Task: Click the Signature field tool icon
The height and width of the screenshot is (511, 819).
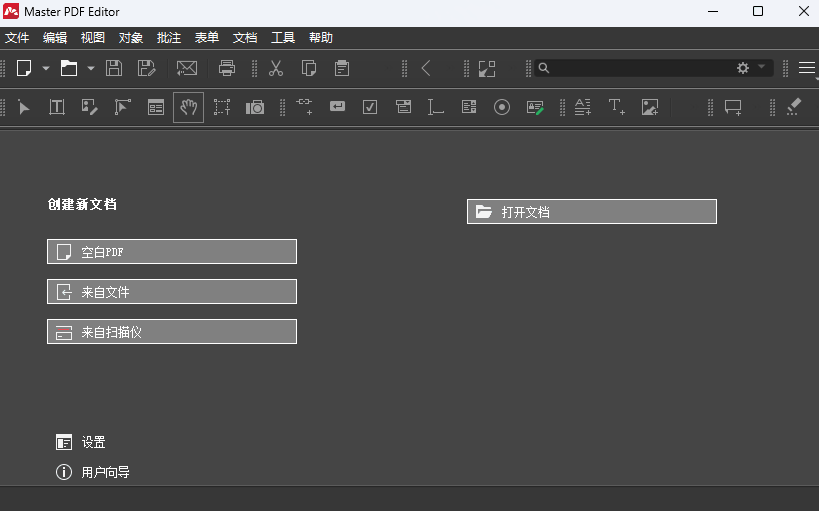Action: (x=535, y=108)
